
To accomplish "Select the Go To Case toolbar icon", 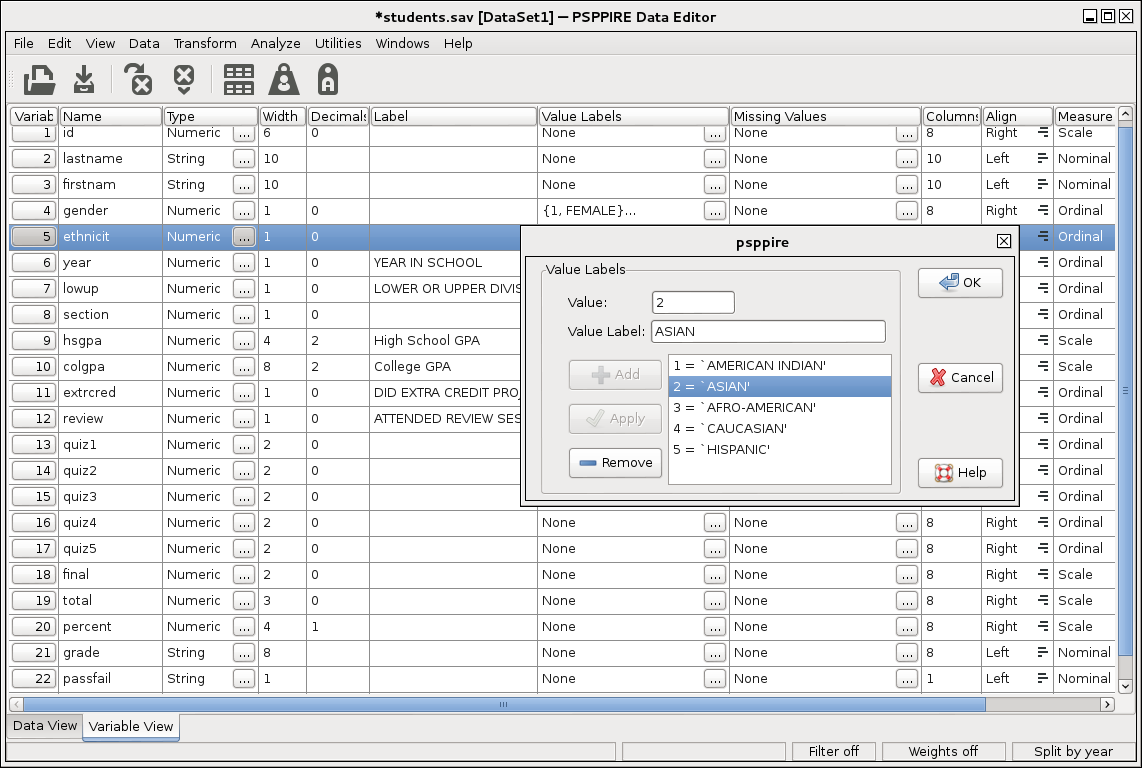I will pos(138,79).
